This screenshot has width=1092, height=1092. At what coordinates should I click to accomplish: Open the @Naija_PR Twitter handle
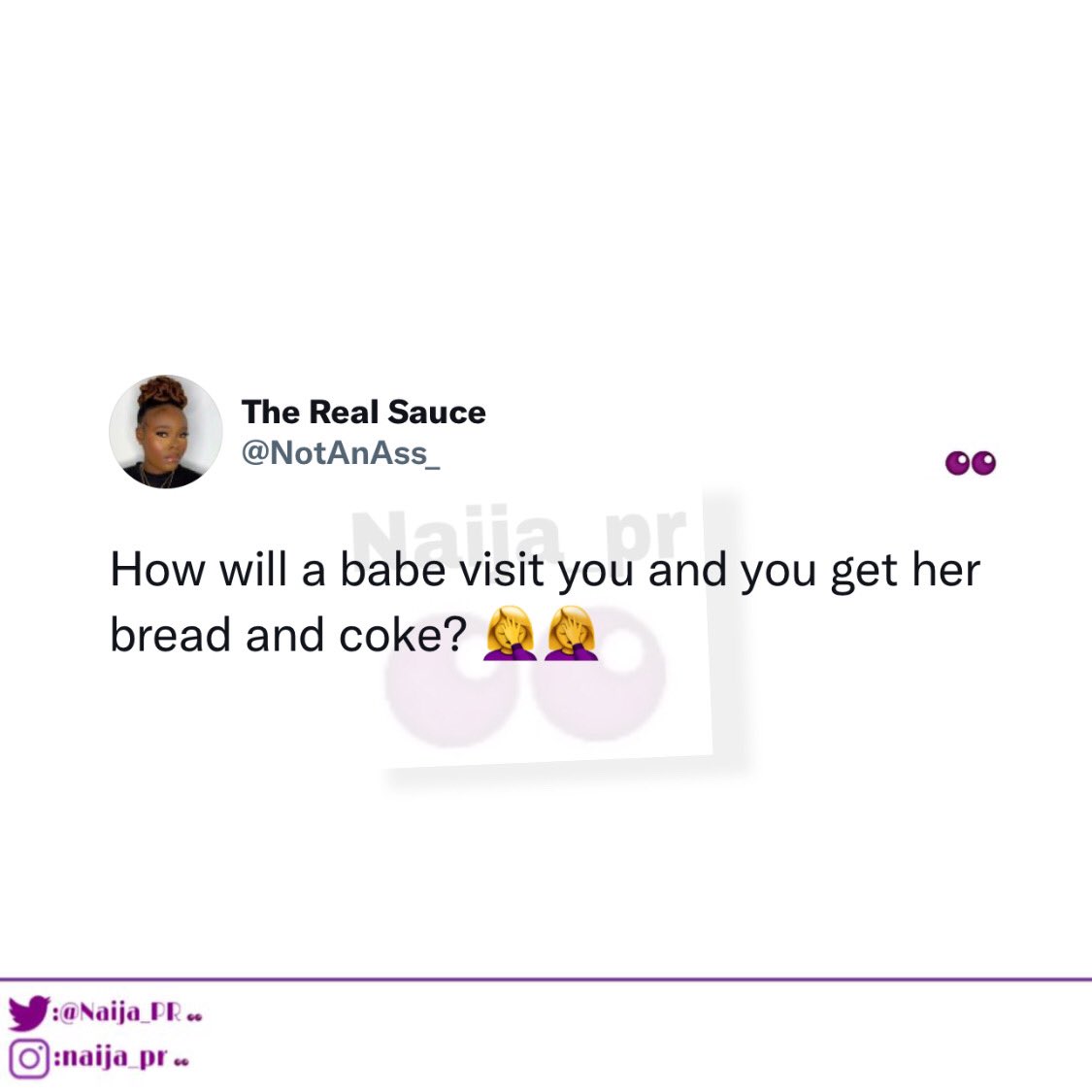click(x=116, y=1011)
